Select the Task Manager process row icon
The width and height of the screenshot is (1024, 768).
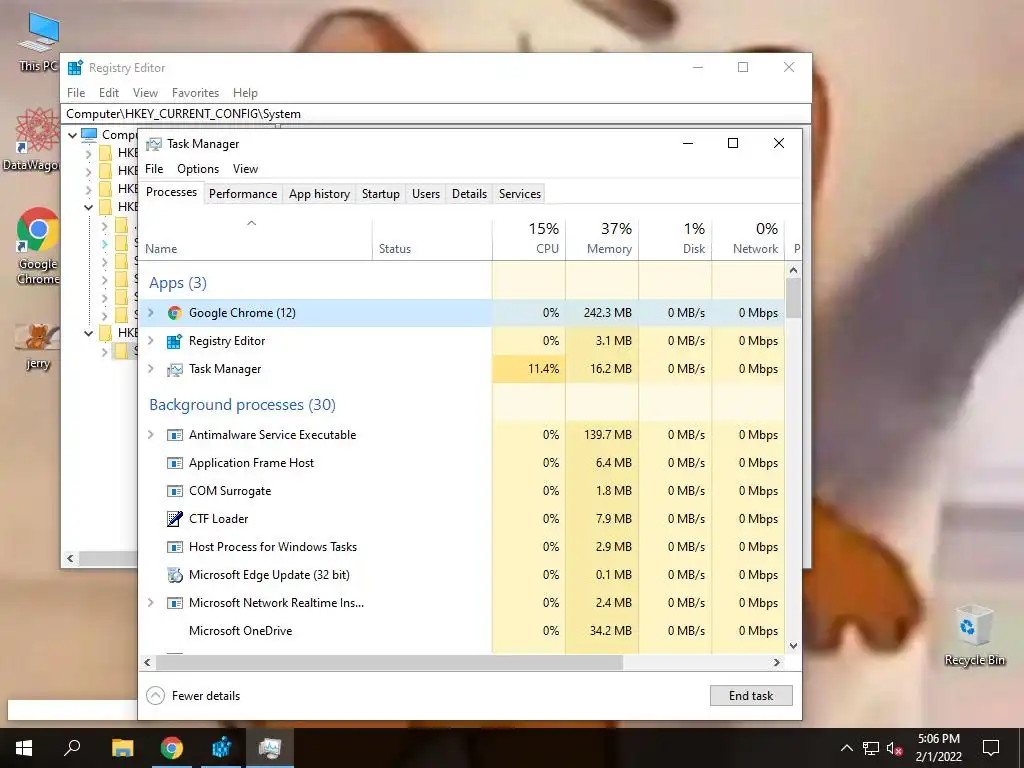click(x=174, y=369)
